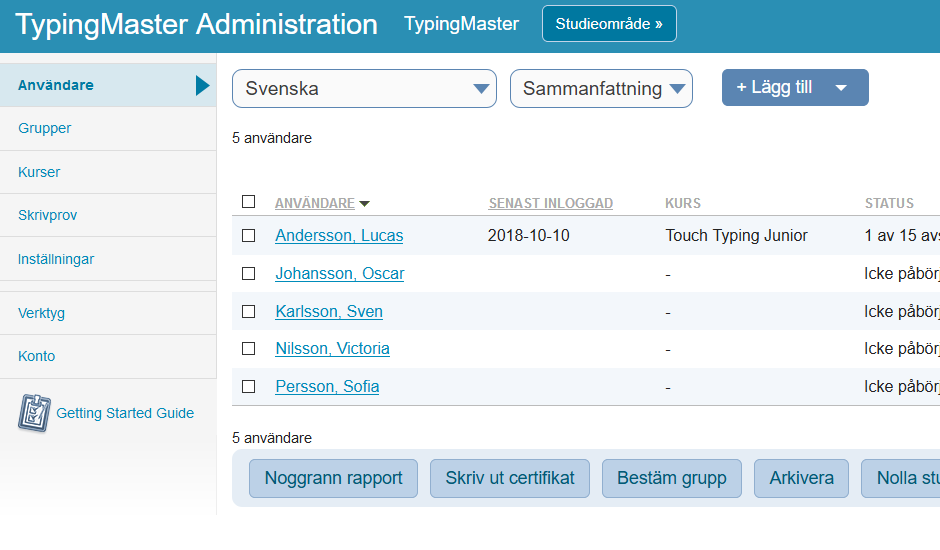Click the Noggrann rapport button

[x=333, y=479]
